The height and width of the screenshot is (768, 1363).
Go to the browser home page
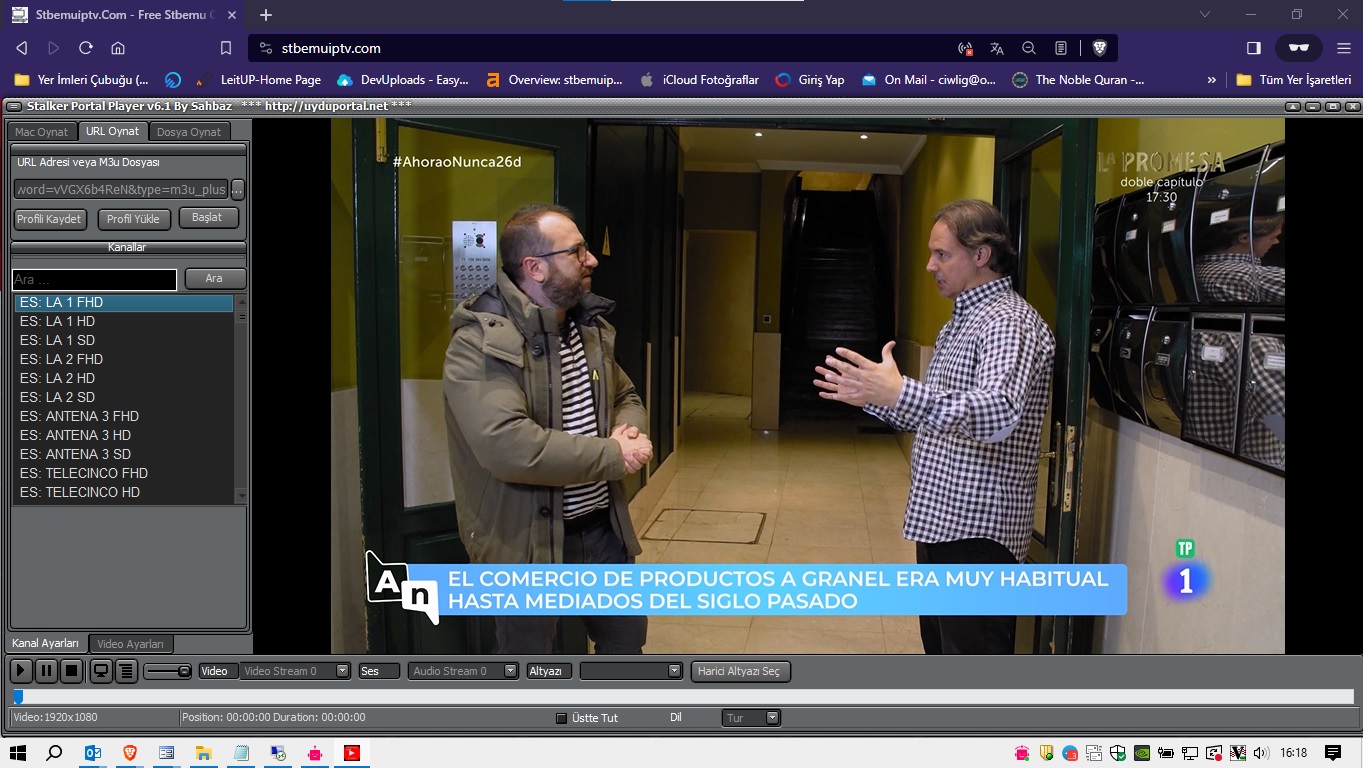(118, 48)
